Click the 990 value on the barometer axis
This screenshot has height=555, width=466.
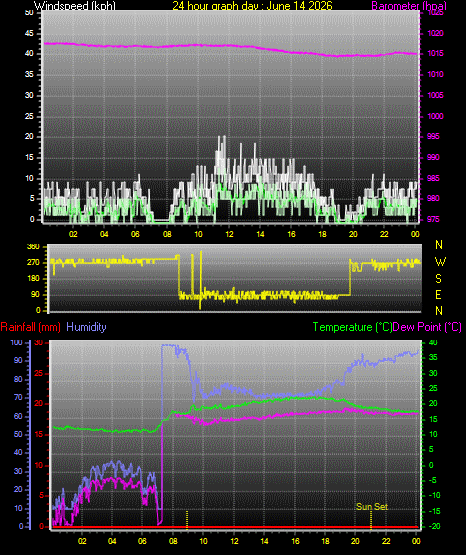(x=433, y=157)
